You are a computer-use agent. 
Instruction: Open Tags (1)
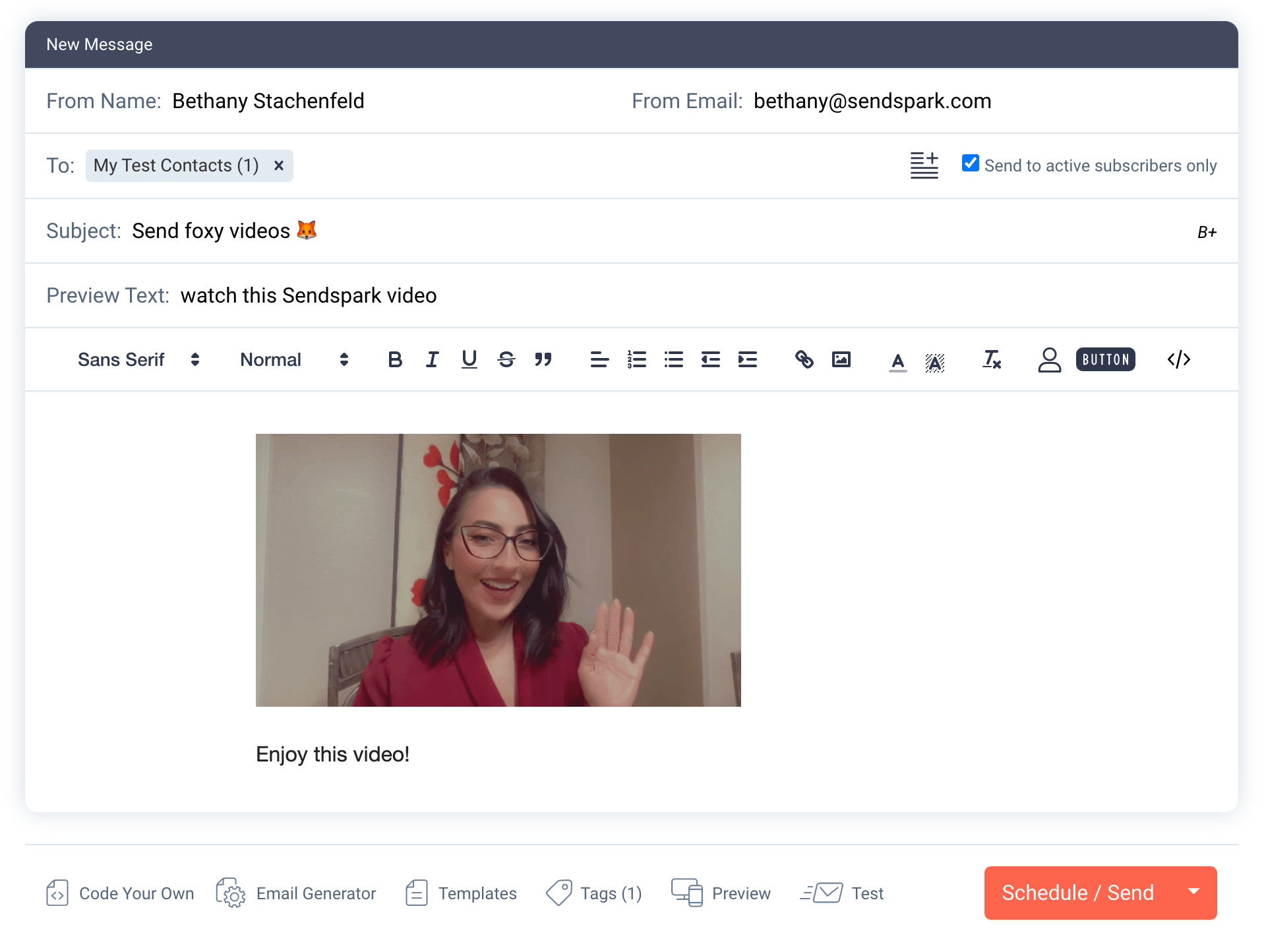pos(594,893)
